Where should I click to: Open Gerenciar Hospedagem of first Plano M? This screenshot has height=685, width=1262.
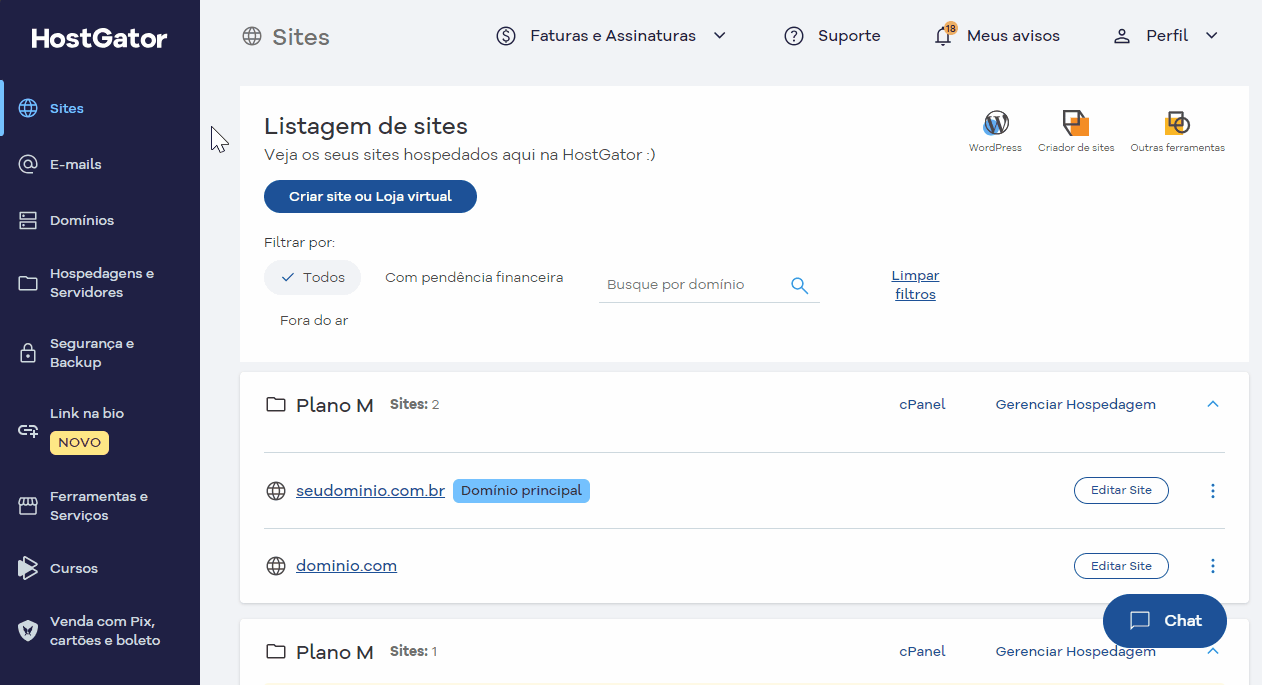pos(1076,405)
